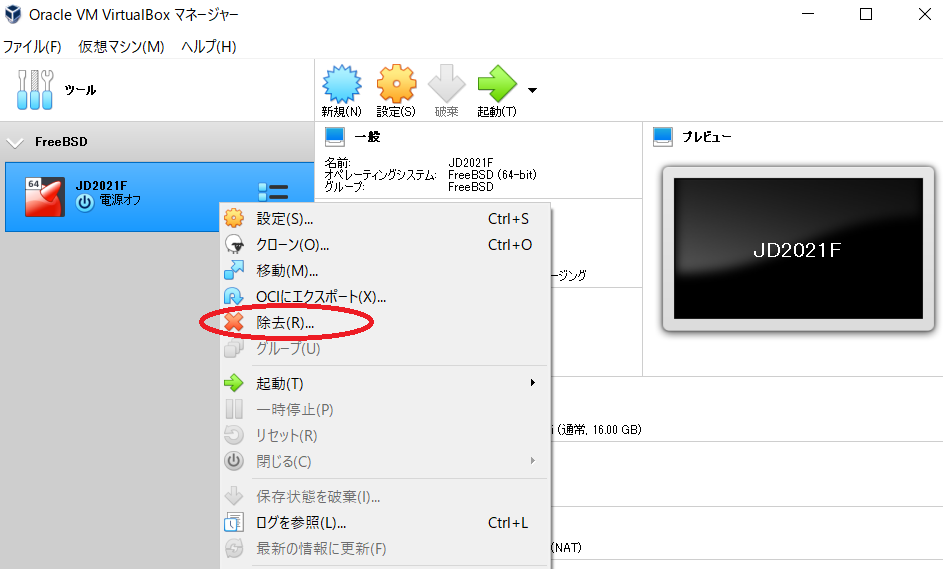Choose Export to OCI (OCIにエクスポート) entry
943x569 pixels.
[x=320, y=296]
